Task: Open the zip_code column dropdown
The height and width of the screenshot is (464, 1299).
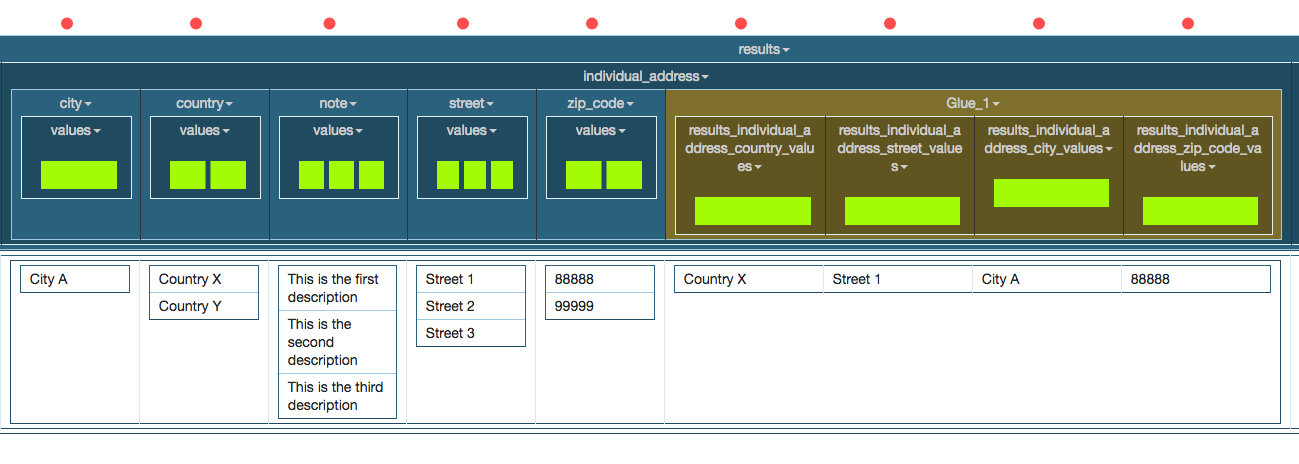Action: [x=600, y=103]
